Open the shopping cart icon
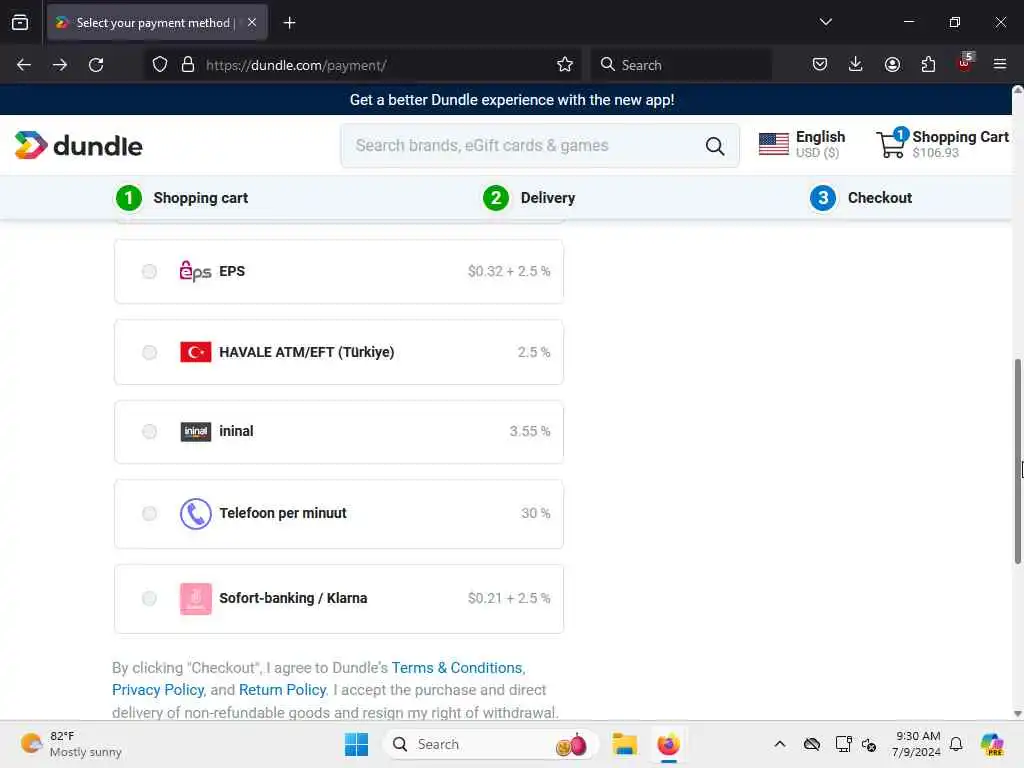Image resolution: width=1024 pixels, height=768 pixels. (891, 144)
